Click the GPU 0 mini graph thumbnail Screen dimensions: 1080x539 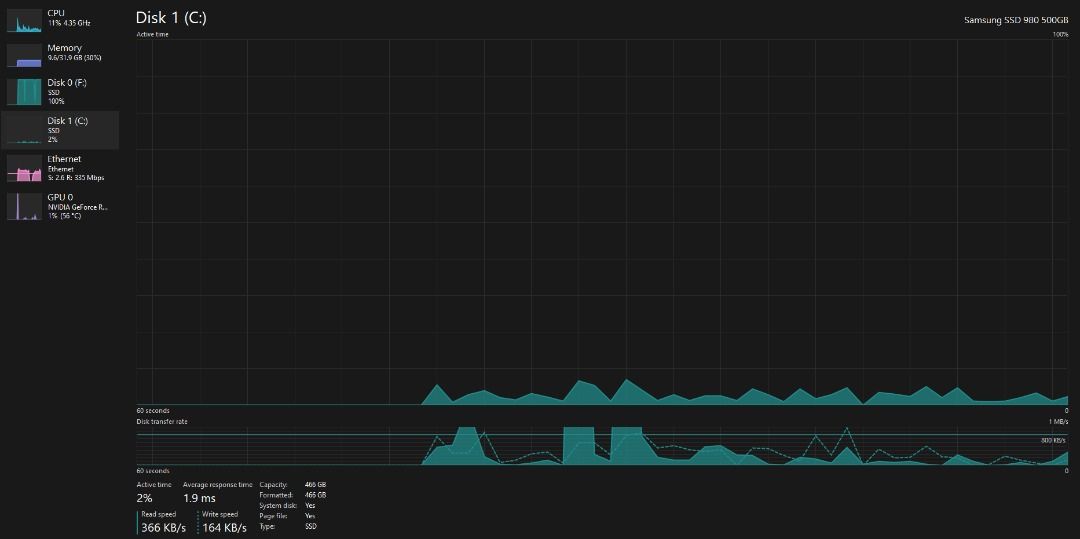(x=24, y=206)
